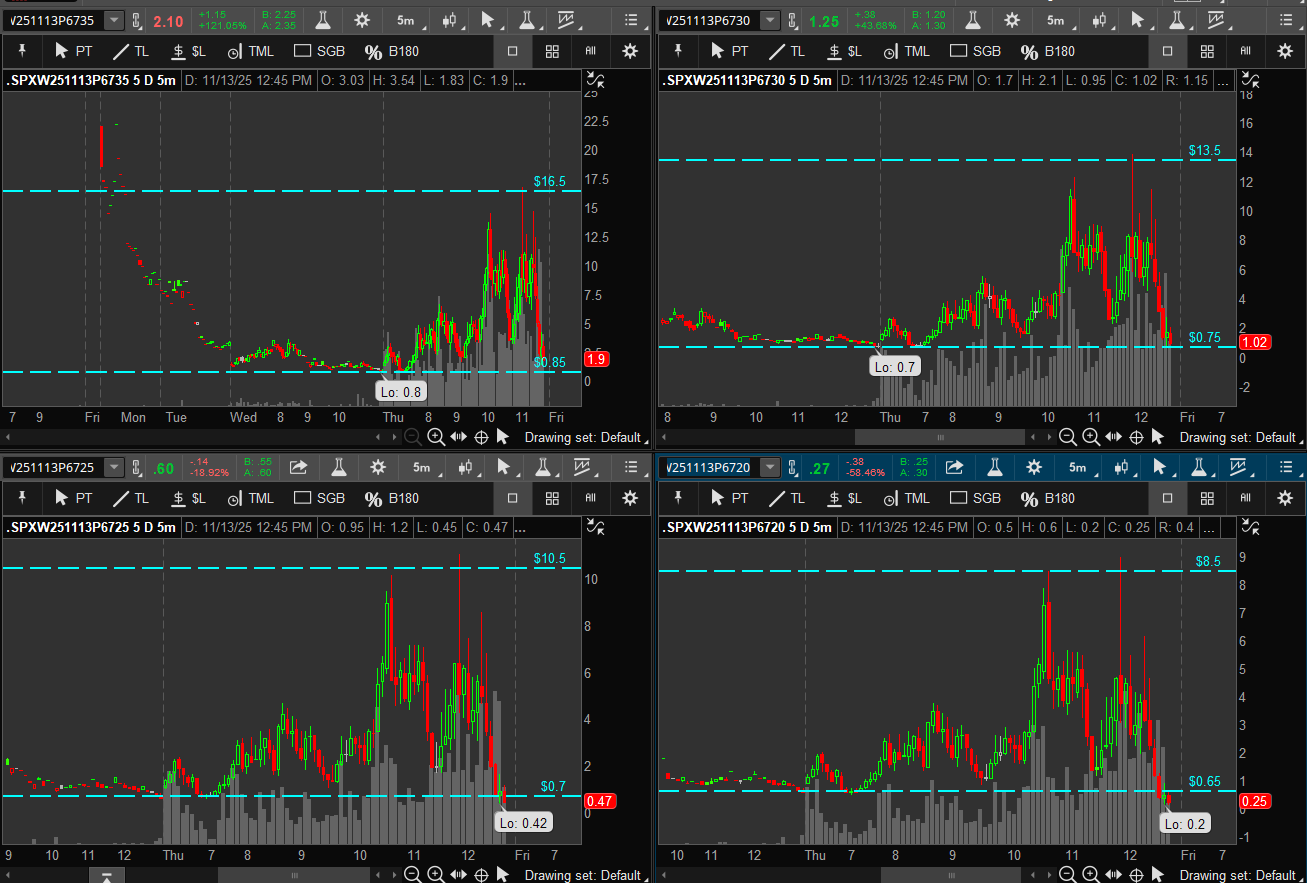Activate crosshair pan tool below P6725 chart

pyautogui.click(x=480, y=875)
